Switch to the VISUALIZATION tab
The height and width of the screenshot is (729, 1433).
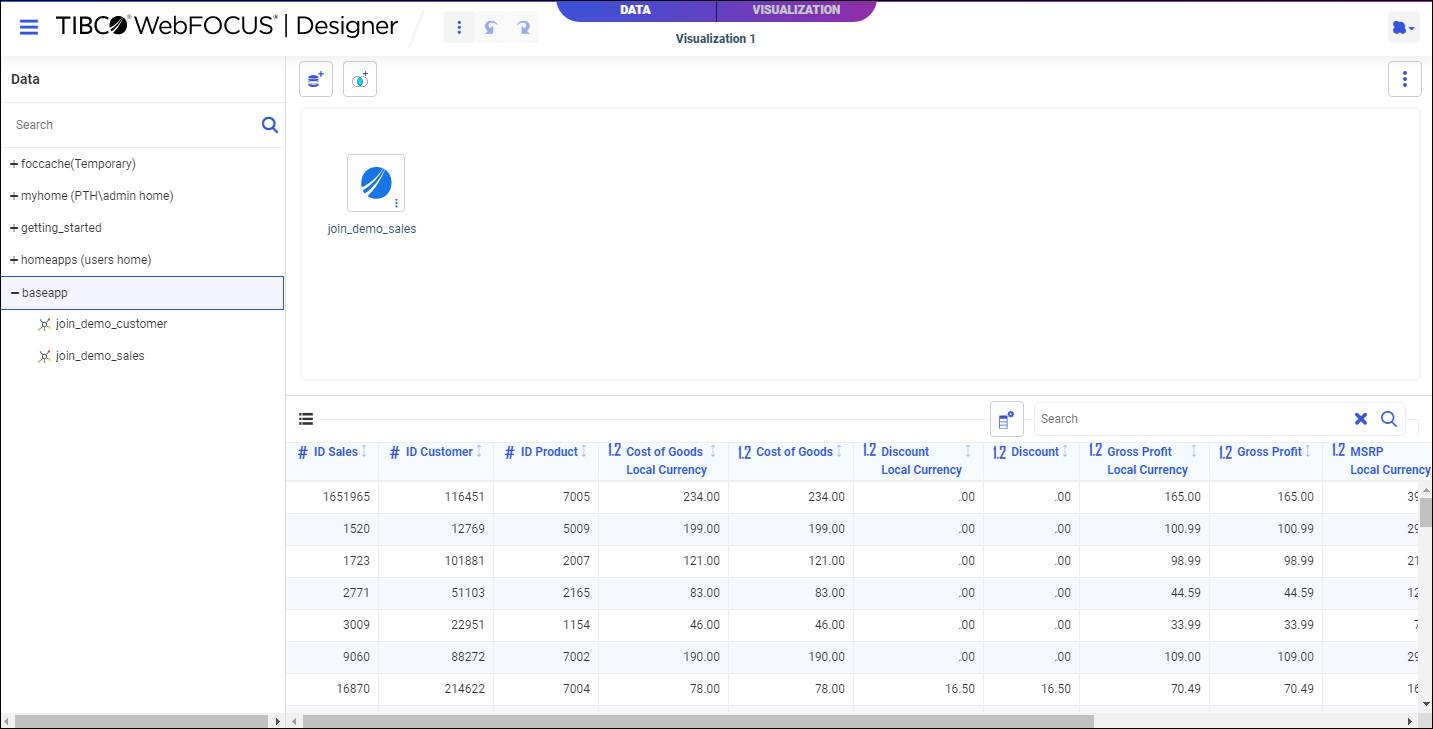(796, 10)
